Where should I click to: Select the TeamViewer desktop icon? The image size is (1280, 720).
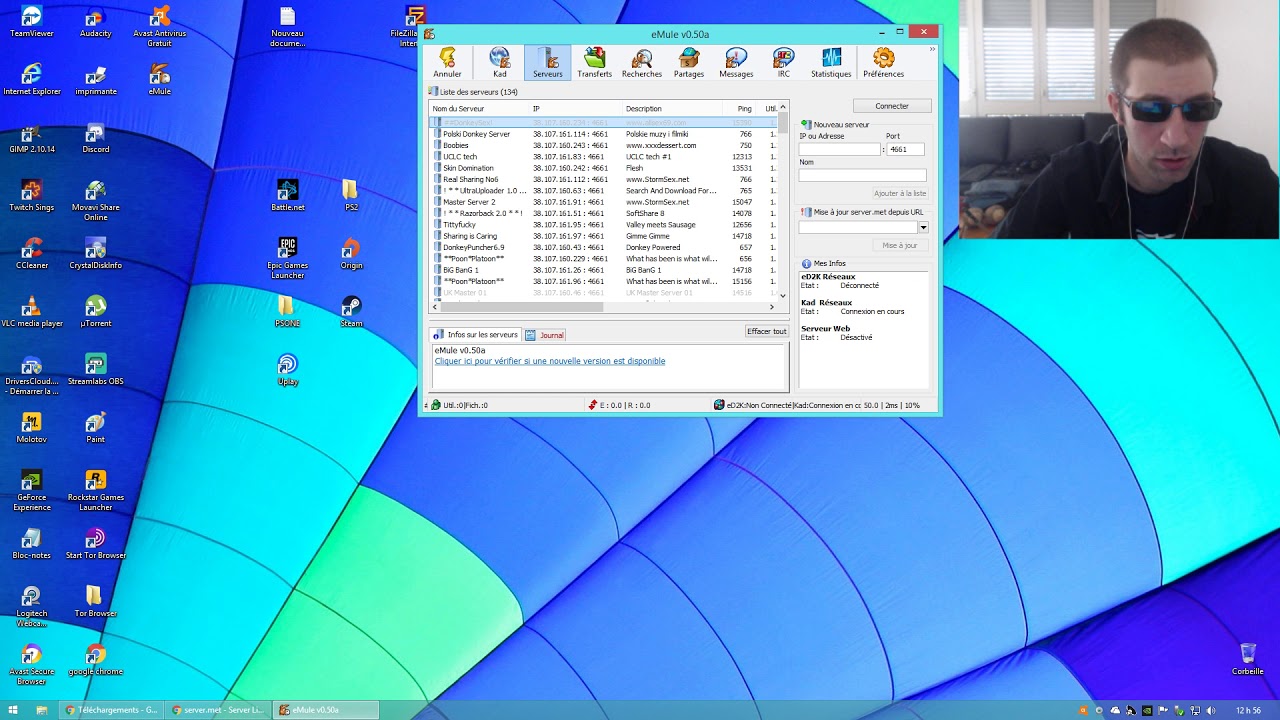tap(32, 23)
